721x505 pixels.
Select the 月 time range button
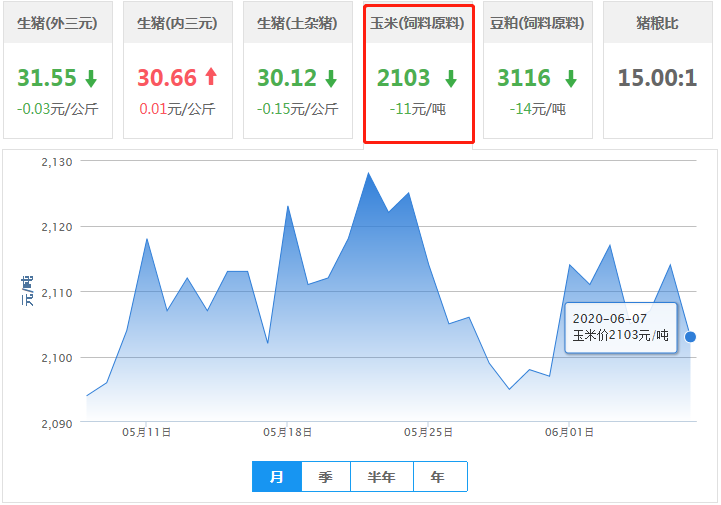coord(276,477)
